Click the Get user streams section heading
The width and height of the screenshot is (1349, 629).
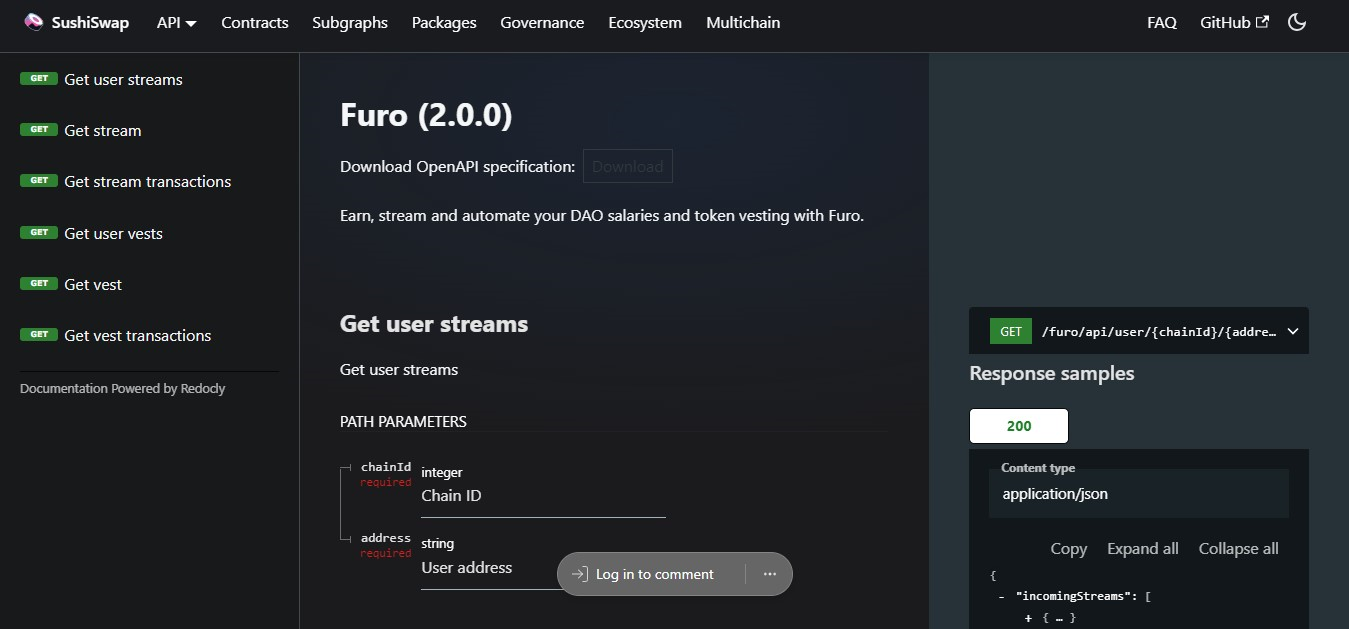coord(434,324)
